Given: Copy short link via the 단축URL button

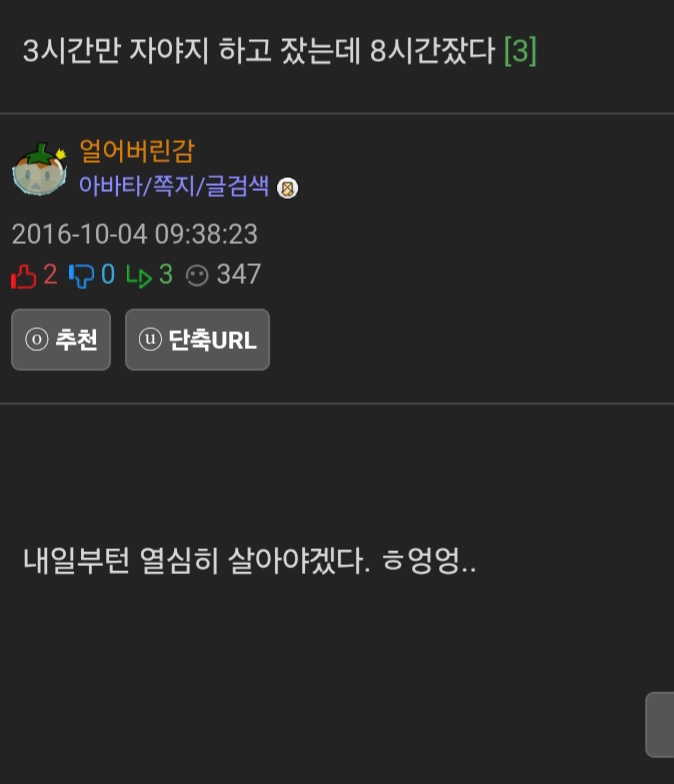Looking at the screenshot, I should [x=198, y=340].
